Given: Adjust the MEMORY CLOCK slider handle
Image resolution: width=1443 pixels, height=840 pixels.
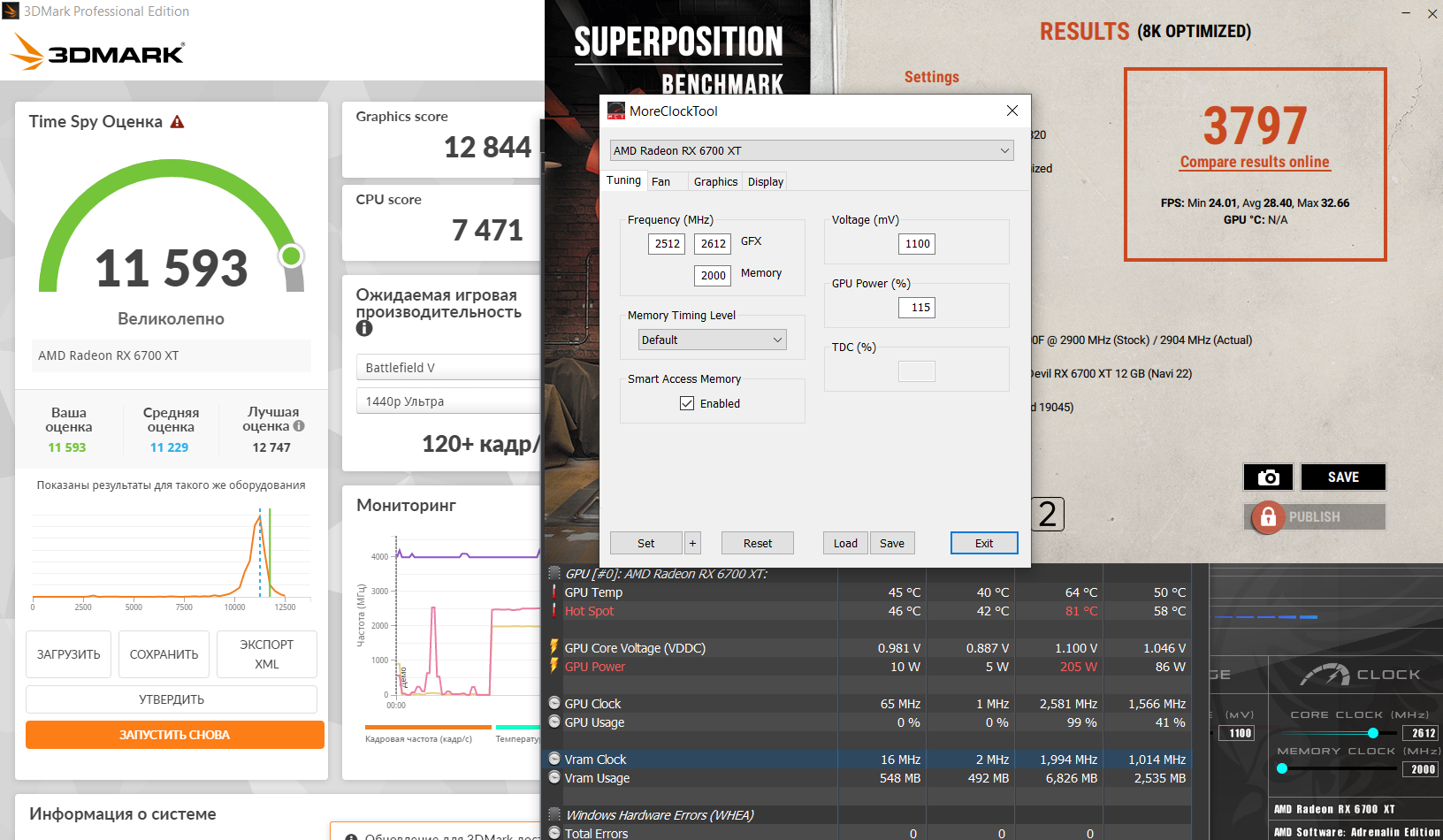Looking at the screenshot, I should pyautogui.click(x=1282, y=768).
